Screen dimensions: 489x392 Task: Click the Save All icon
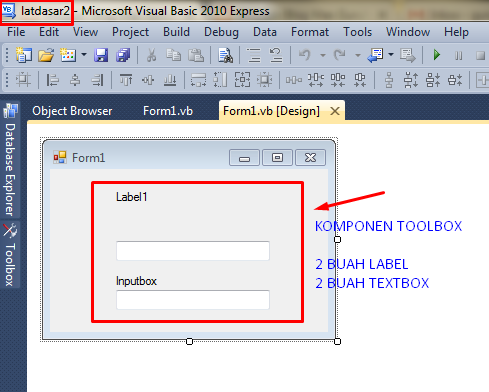(x=123, y=55)
